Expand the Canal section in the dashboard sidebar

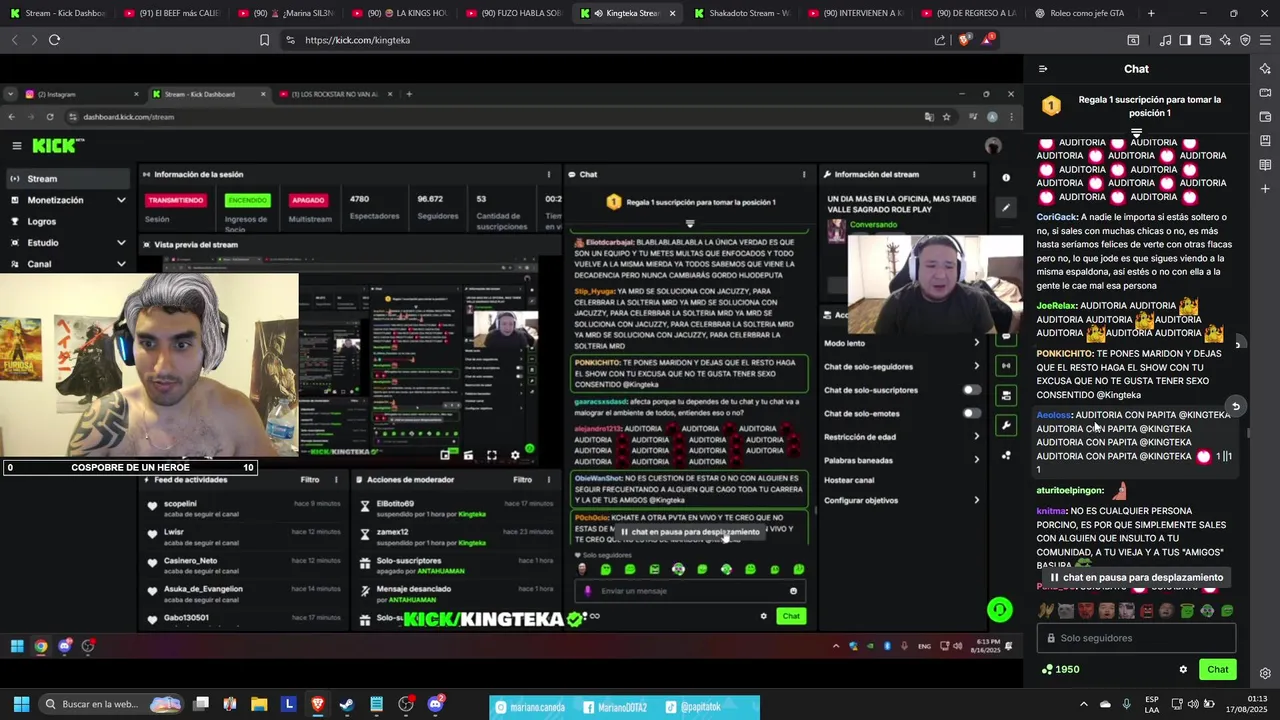coord(121,264)
